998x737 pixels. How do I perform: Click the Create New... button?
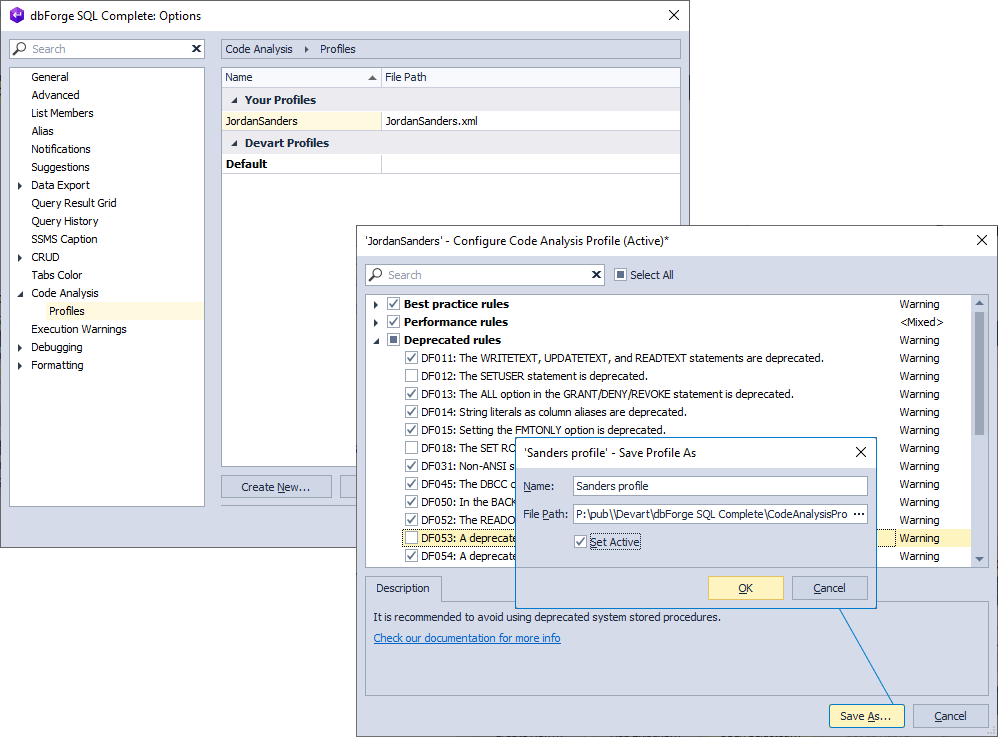click(276, 487)
